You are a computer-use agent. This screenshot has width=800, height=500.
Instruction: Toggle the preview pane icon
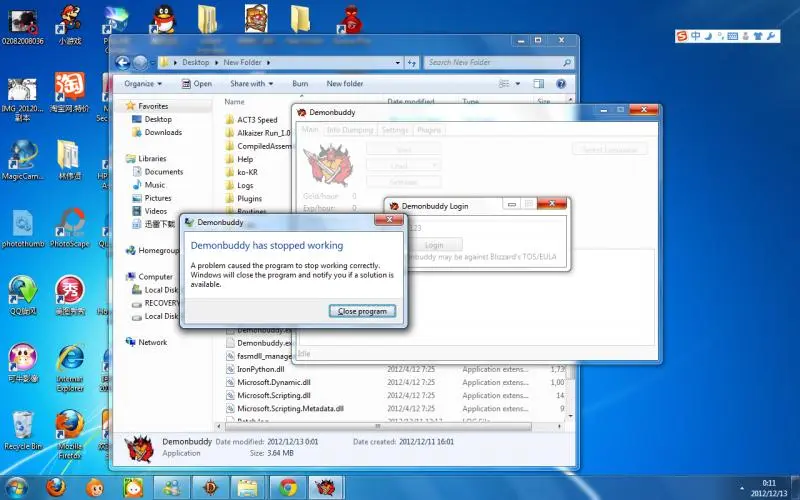(x=542, y=84)
